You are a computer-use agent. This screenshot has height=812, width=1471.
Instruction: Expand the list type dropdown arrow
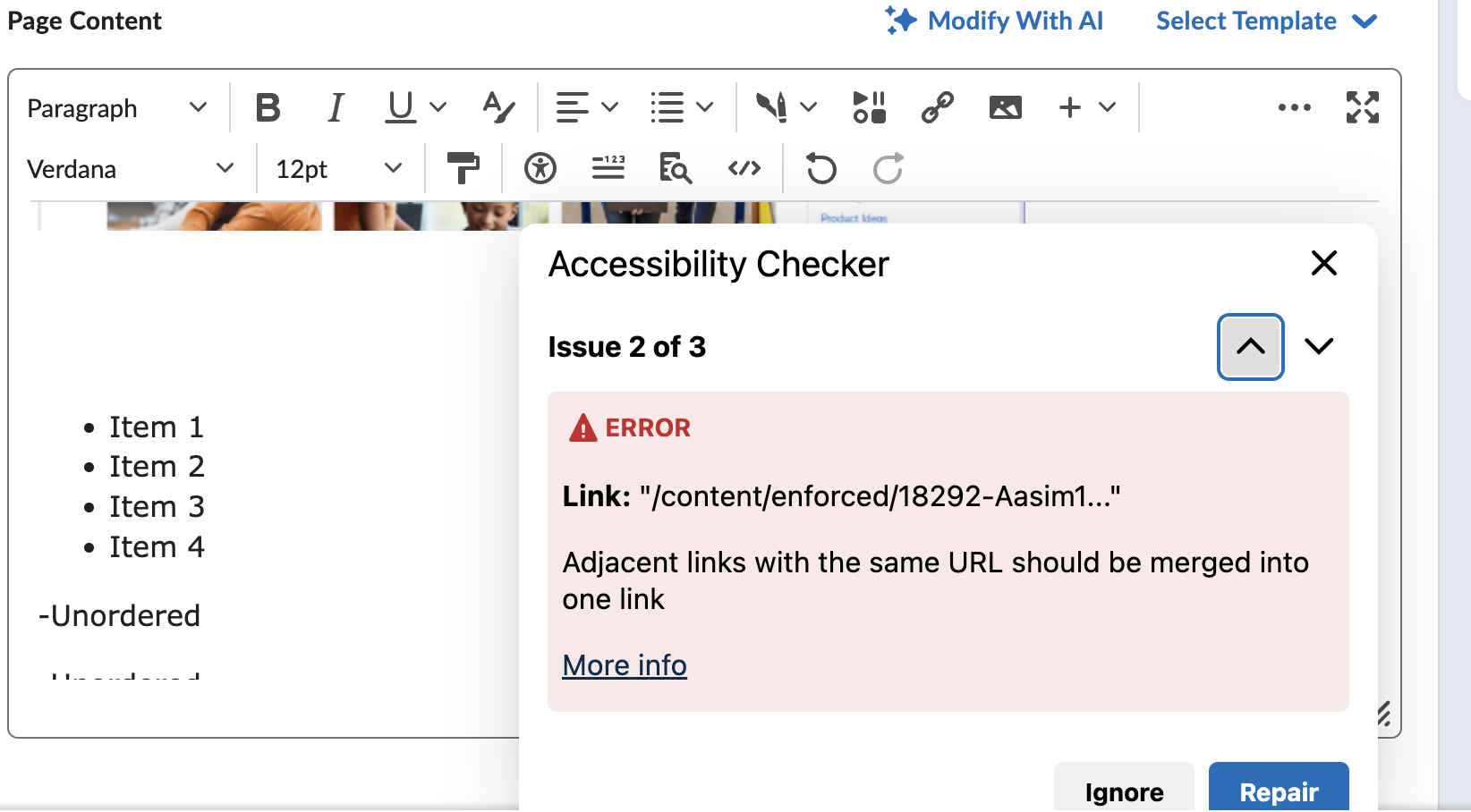click(705, 107)
